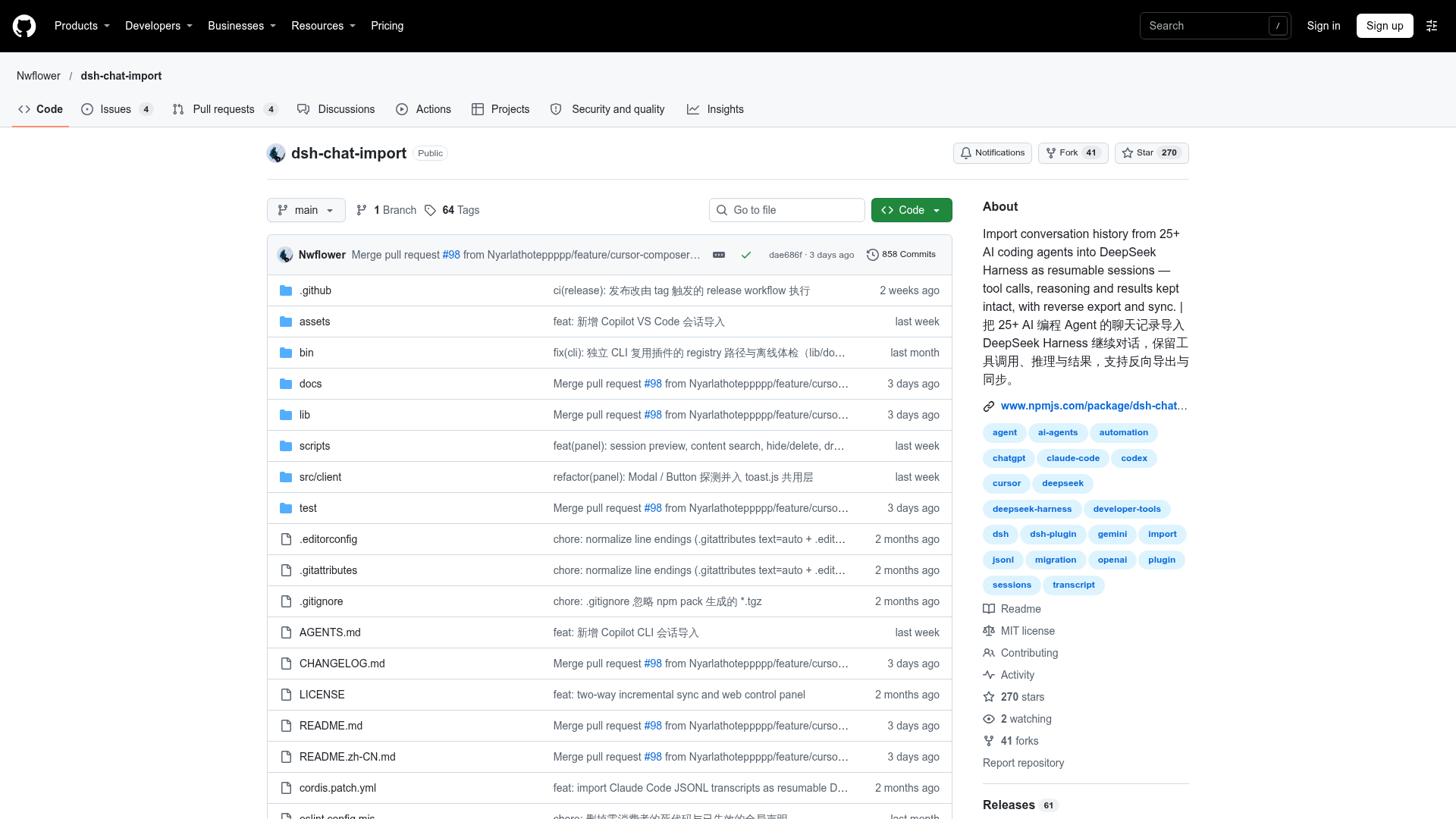Open Notifications for the repo
Viewport: 1456px width, 819px height.
[992, 153]
